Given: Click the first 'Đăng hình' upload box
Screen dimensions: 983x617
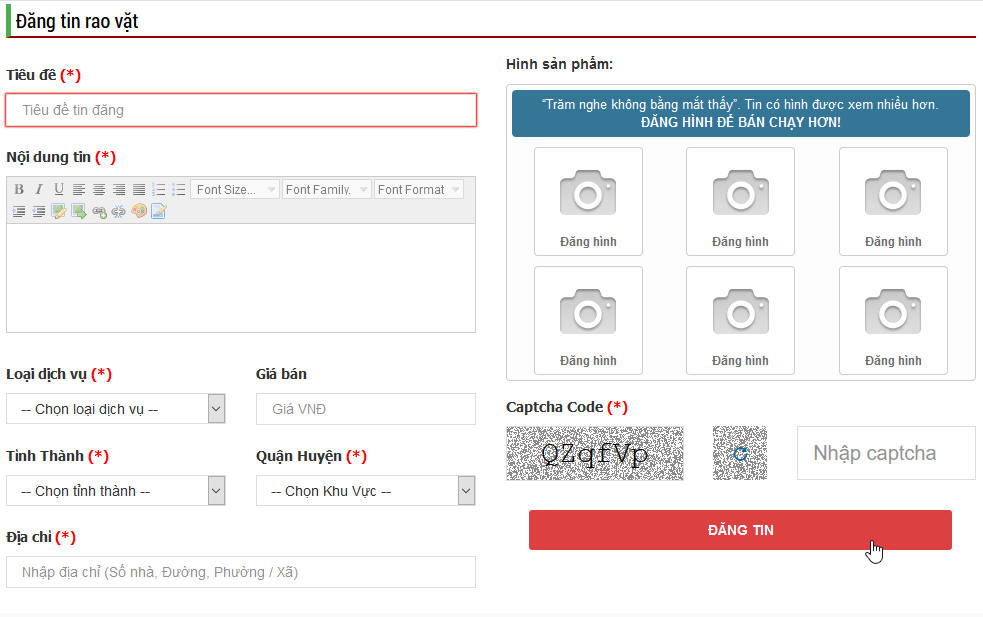Looking at the screenshot, I should point(588,201).
